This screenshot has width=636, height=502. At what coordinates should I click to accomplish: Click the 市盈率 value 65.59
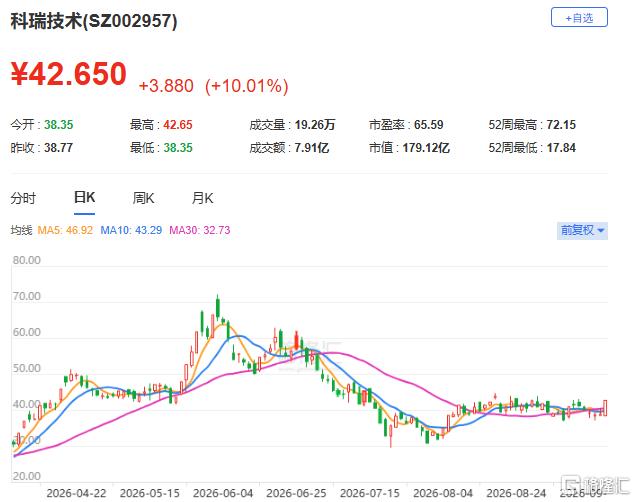tap(428, 124)
